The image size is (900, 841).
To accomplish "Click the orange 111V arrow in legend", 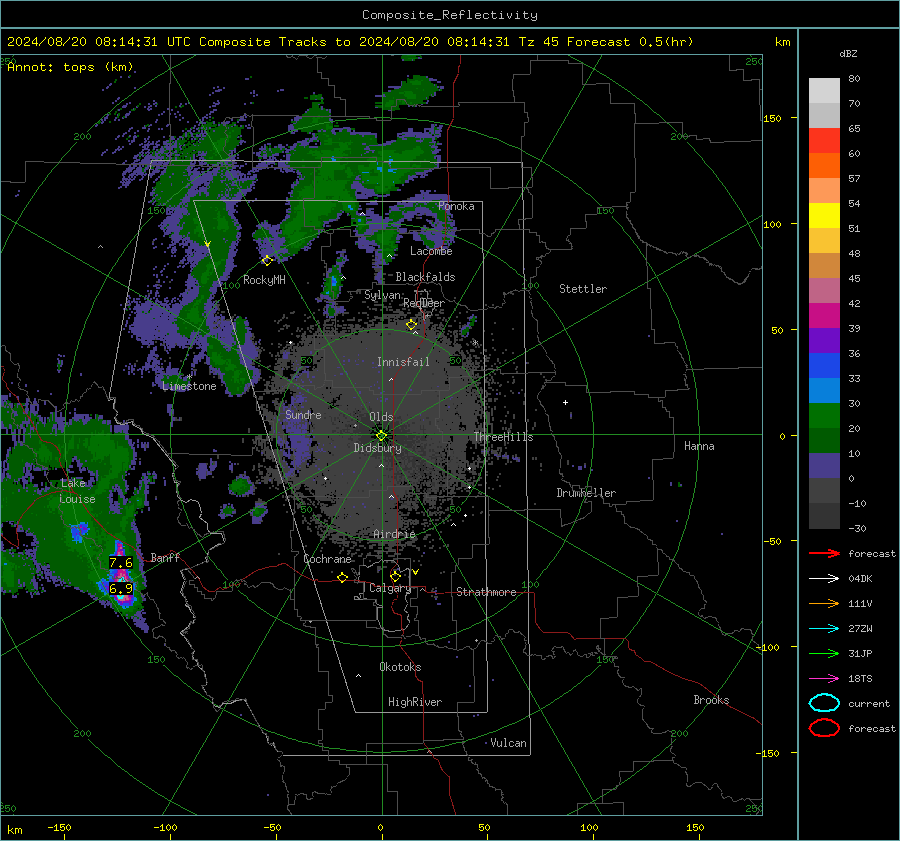I will [x=824, y=603].
